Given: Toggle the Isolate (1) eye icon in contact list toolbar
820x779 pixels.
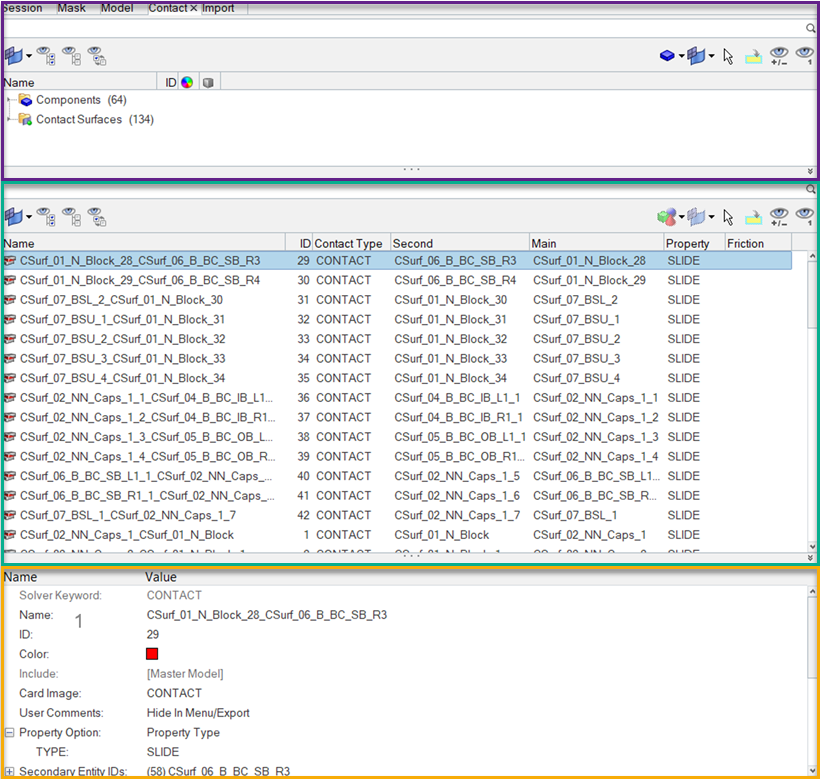Looking at the screenshot, I should coord(805,216).
